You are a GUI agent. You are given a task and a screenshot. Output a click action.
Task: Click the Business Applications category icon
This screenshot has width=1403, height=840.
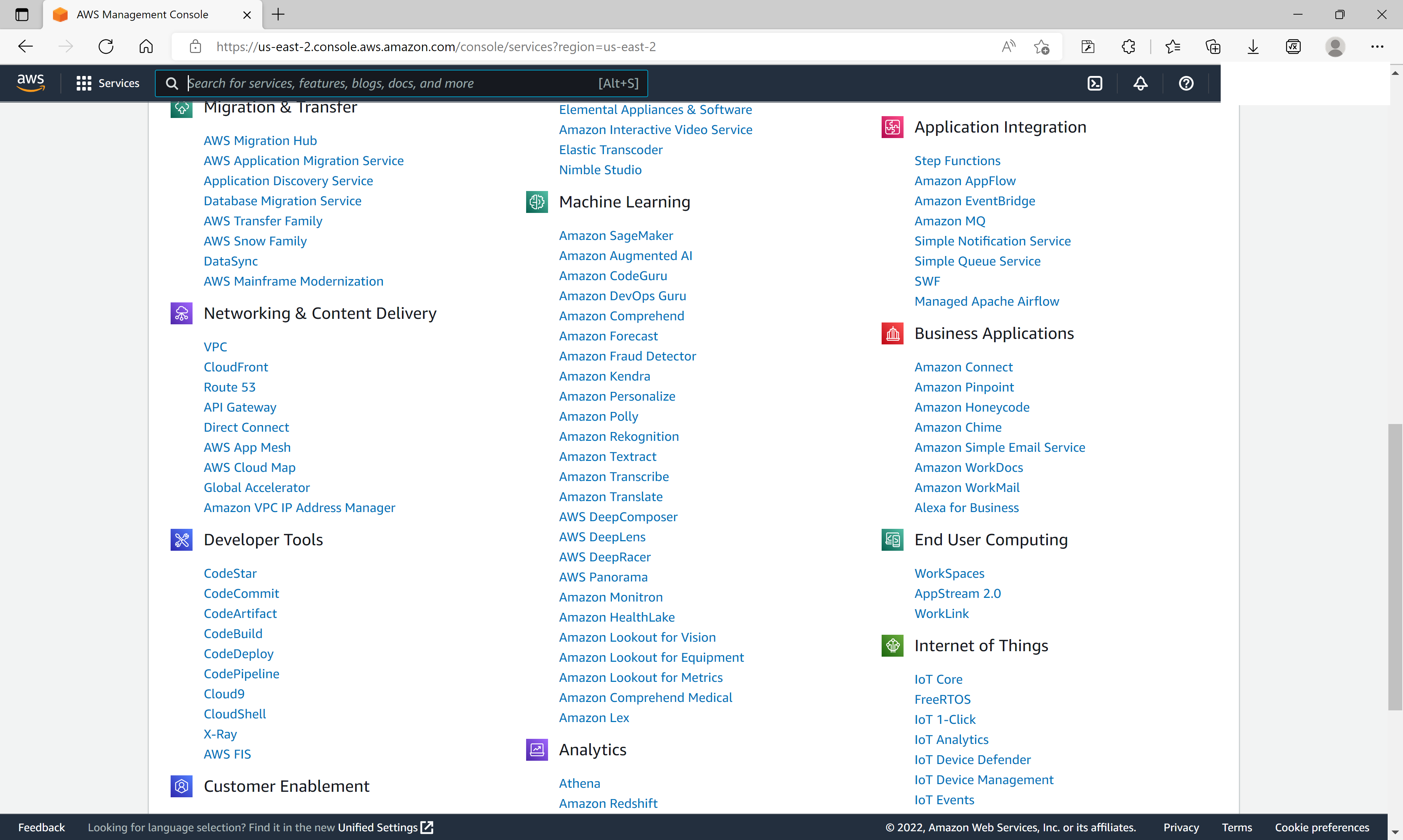point(892,333)
